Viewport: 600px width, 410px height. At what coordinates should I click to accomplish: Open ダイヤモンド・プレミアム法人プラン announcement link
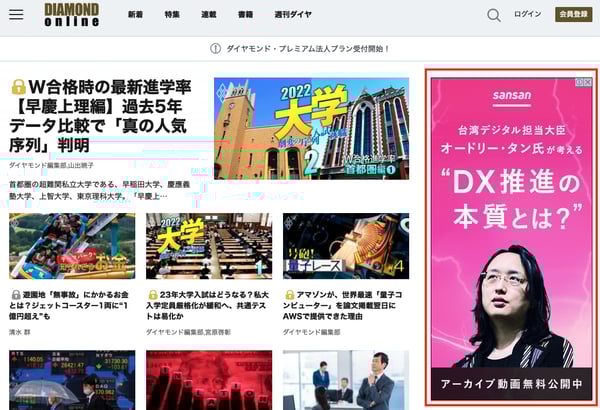pyautogui.click(x=307, y=49)
